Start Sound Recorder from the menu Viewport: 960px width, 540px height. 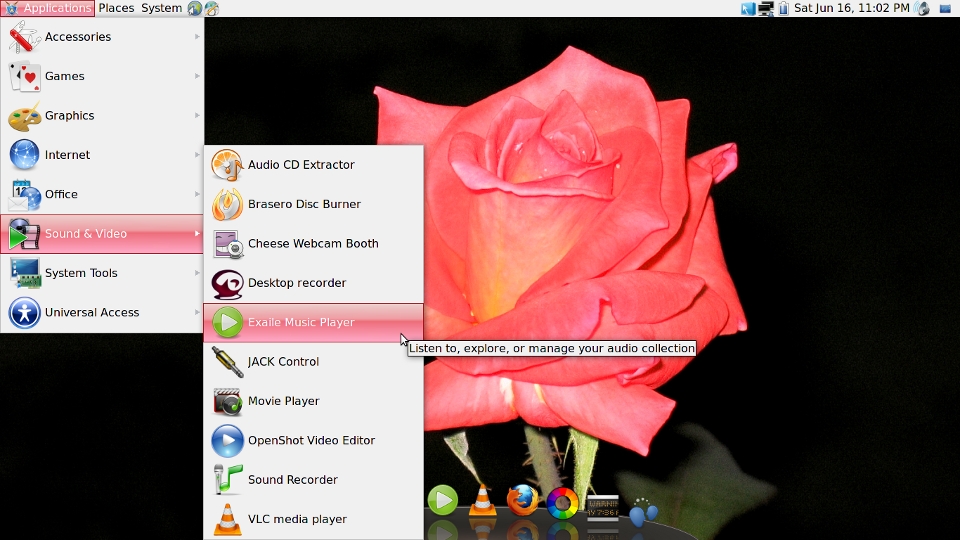pyautogui.click(x=292, y=480)
